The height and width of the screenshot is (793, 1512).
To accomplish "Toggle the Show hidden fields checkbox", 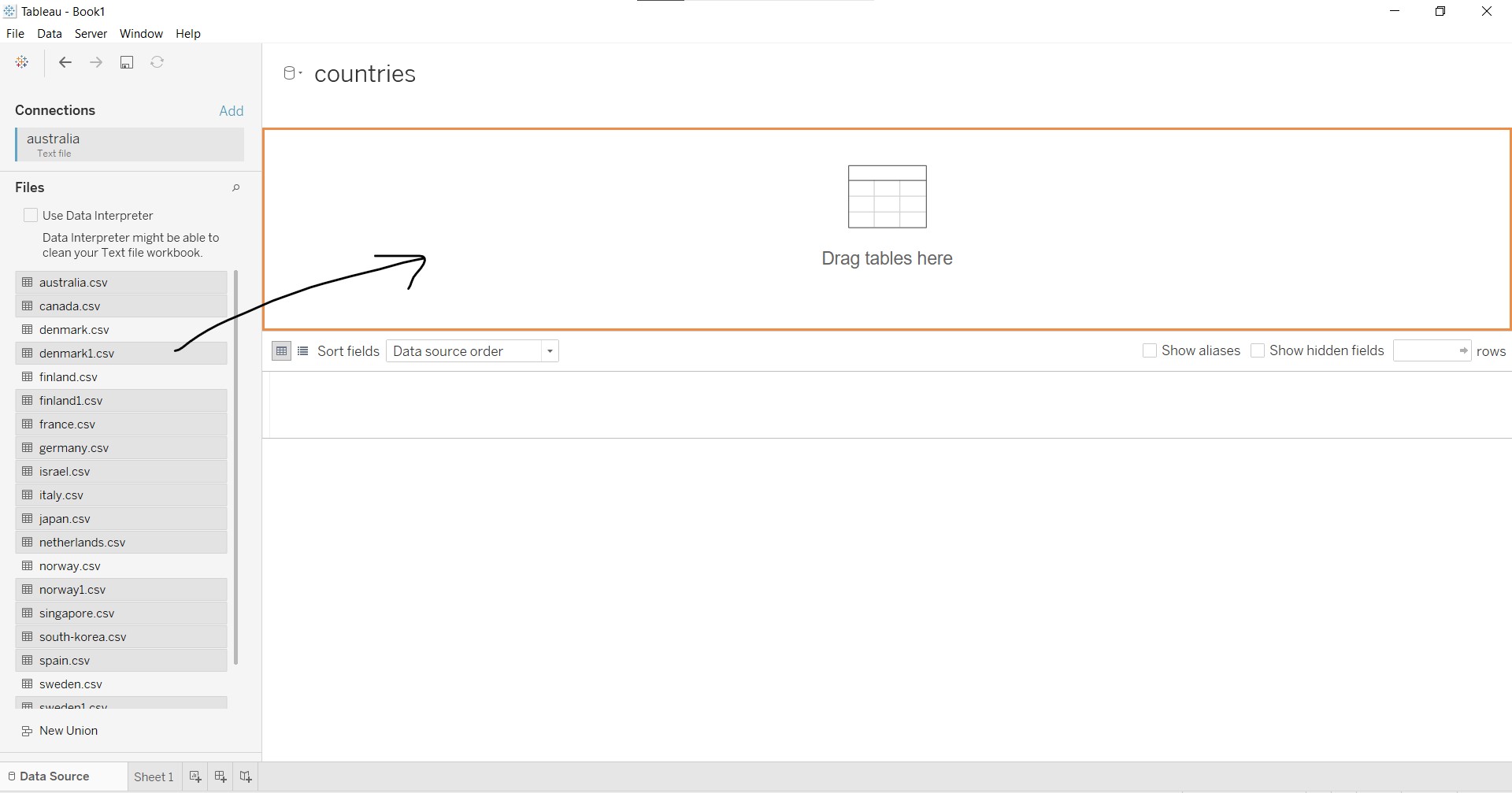I will tap(1258, 350).
